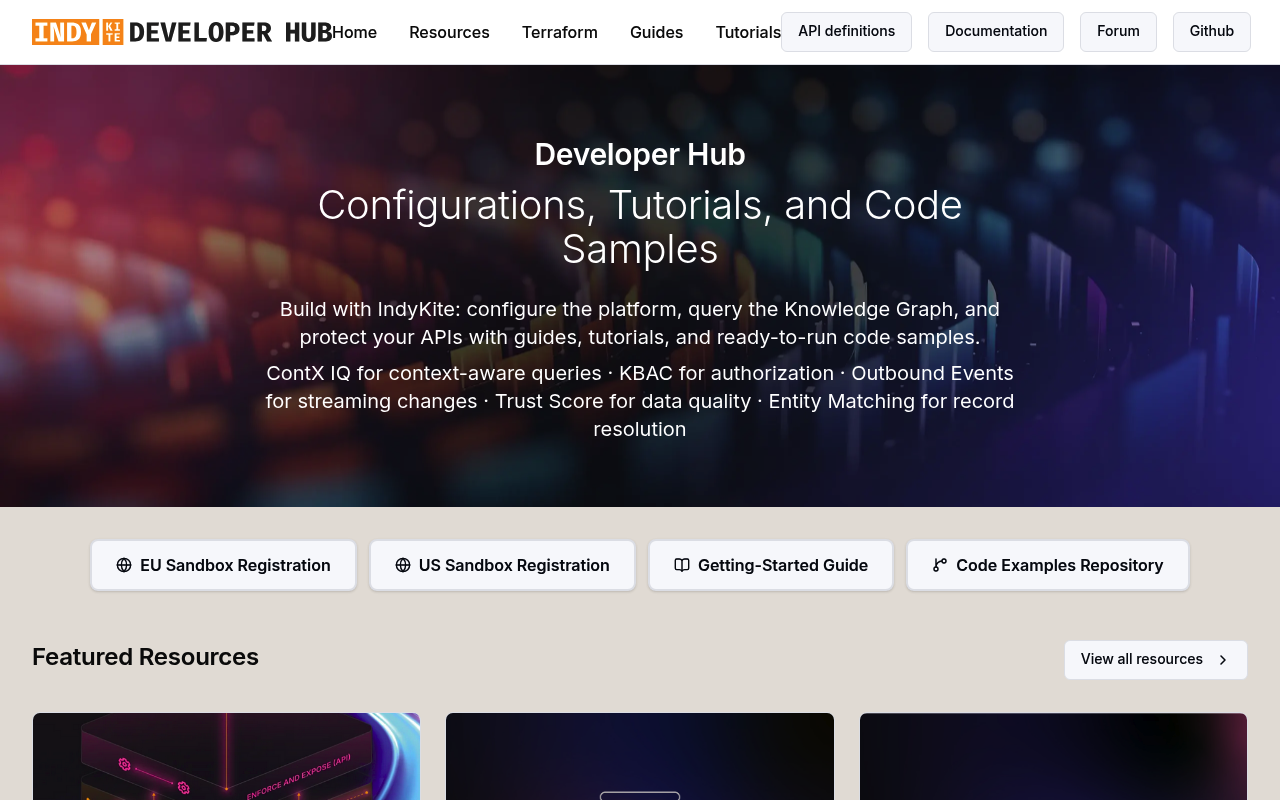
Task: Click View all resources
Action: 1156,660
